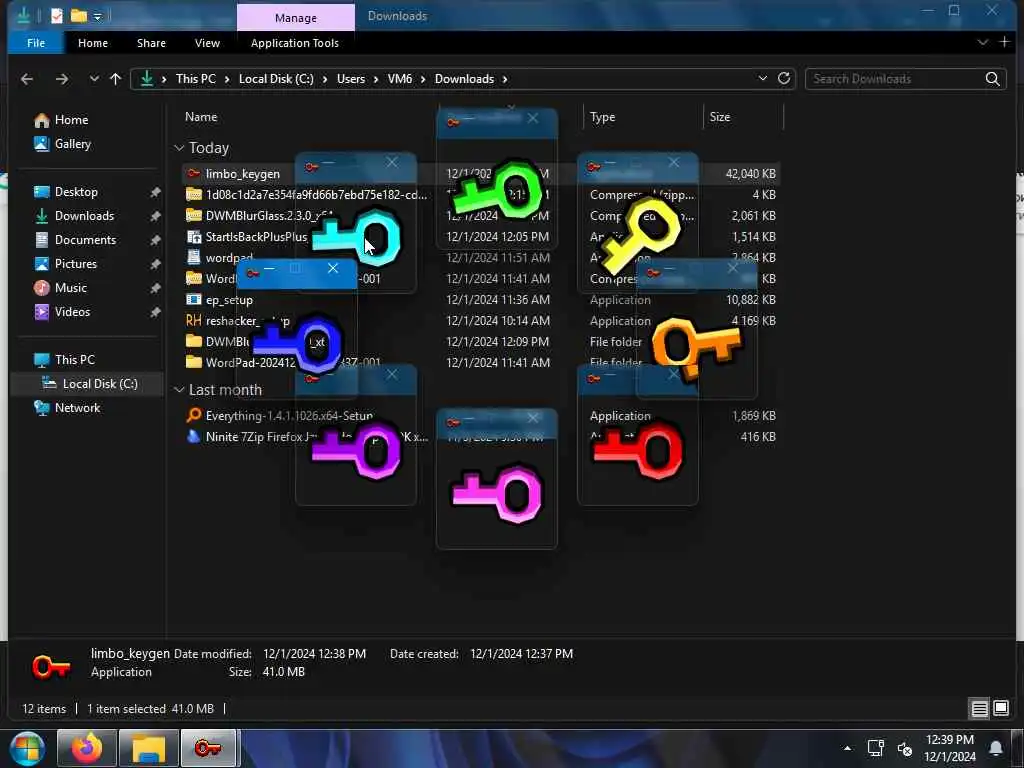Sort by the Type column header
This screenshot has width=1024, height=768.
pos(602,117)
